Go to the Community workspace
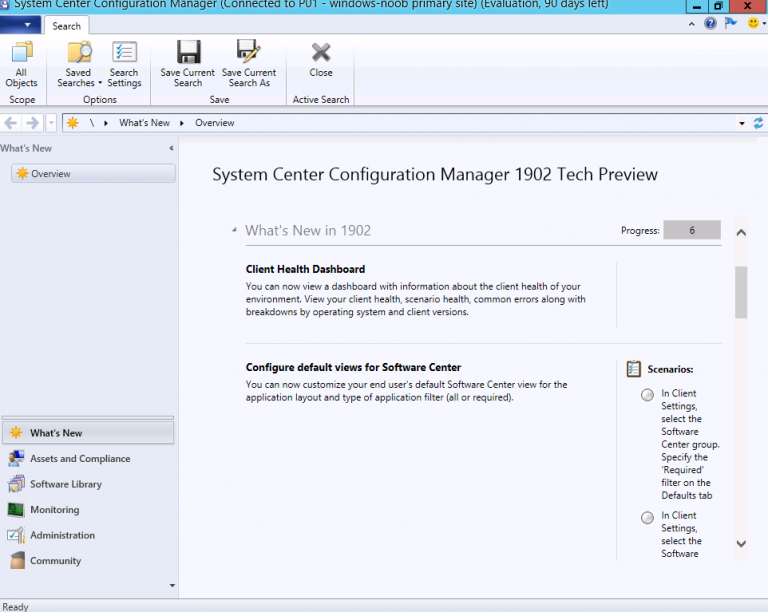Screen dimensions: 768x612 (x=88, y=561)
